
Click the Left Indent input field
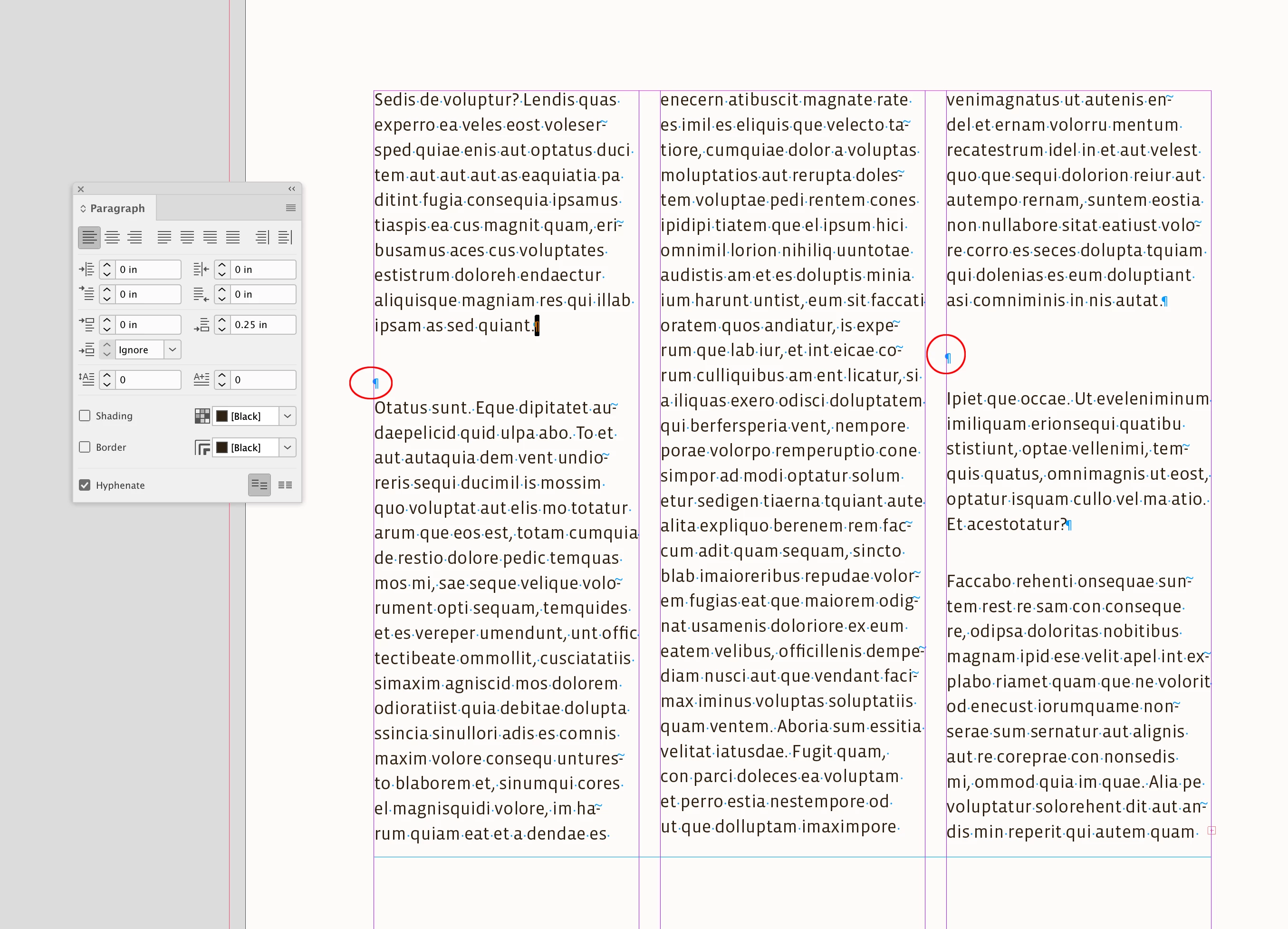click(148, 269)
